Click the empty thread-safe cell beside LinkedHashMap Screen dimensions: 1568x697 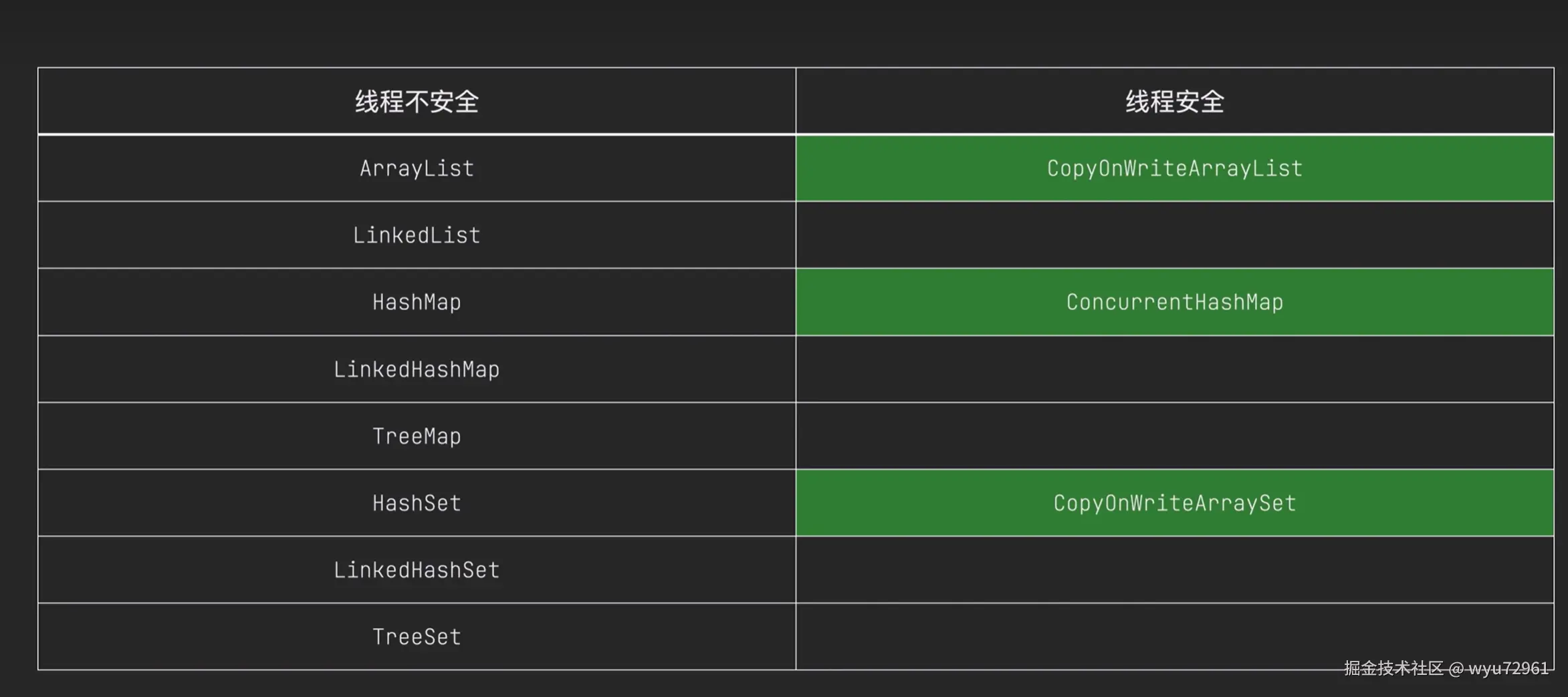(x=1174, y=369)
